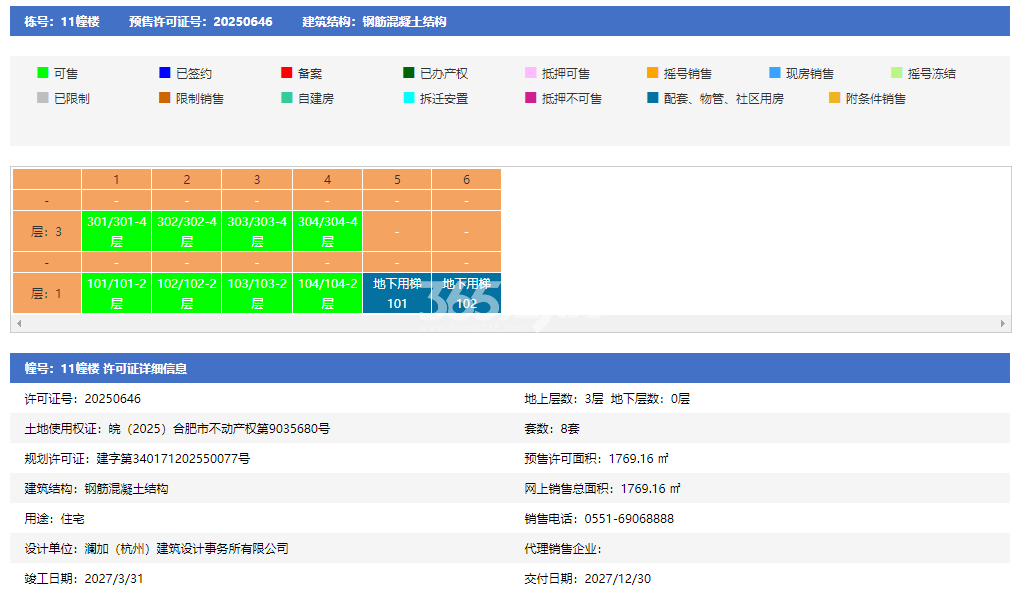Click the 层: 1 row label

click(47, 293)
